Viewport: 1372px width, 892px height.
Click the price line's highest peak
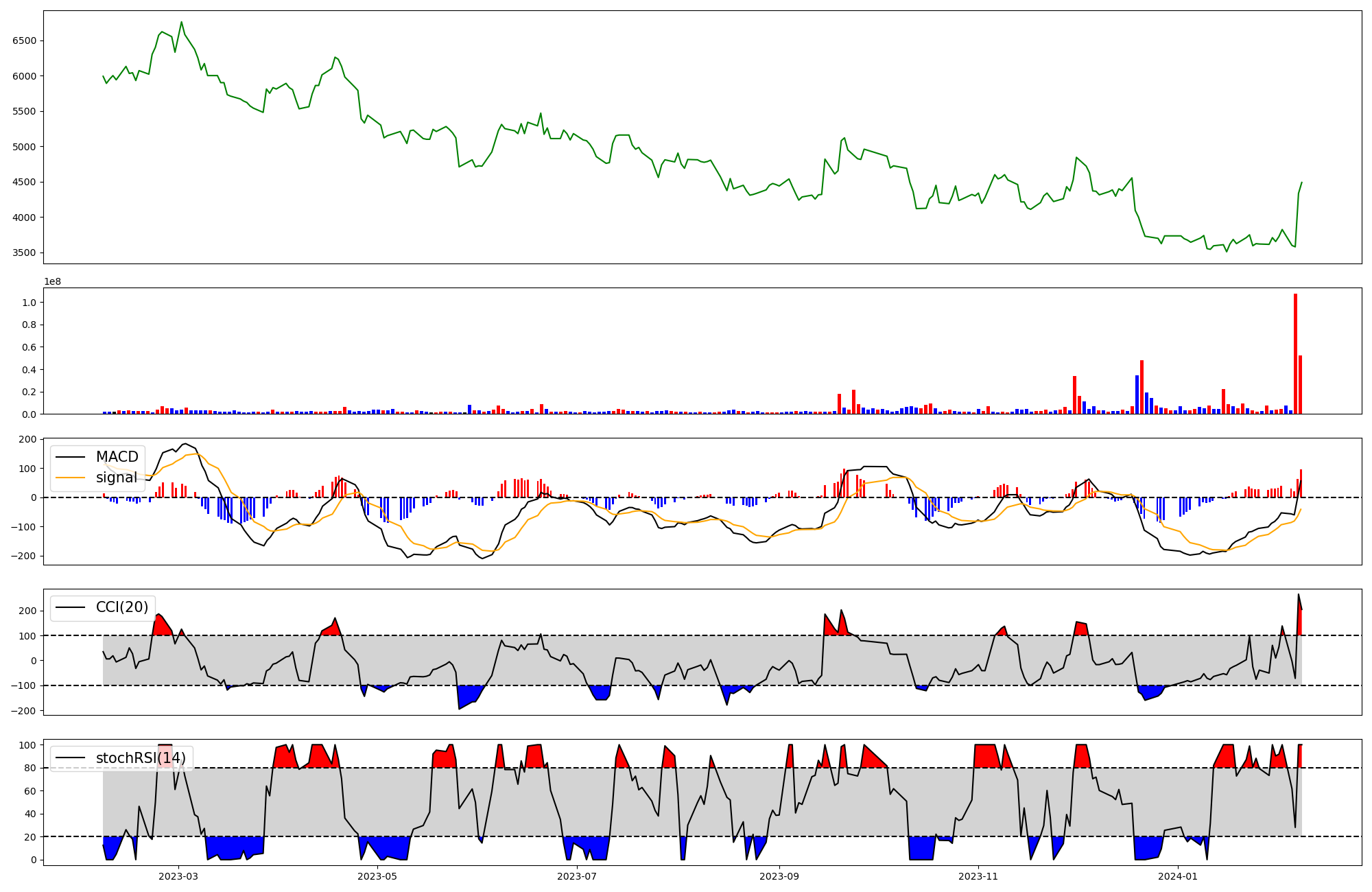click(181, 23)
